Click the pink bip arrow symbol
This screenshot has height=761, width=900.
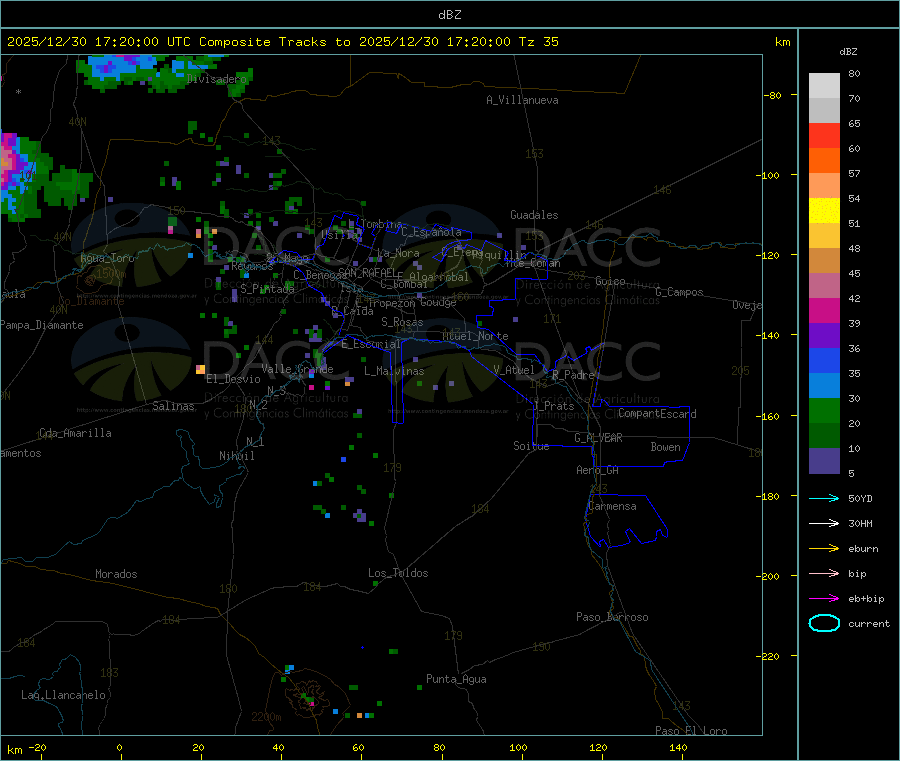(x=824, y=573)
